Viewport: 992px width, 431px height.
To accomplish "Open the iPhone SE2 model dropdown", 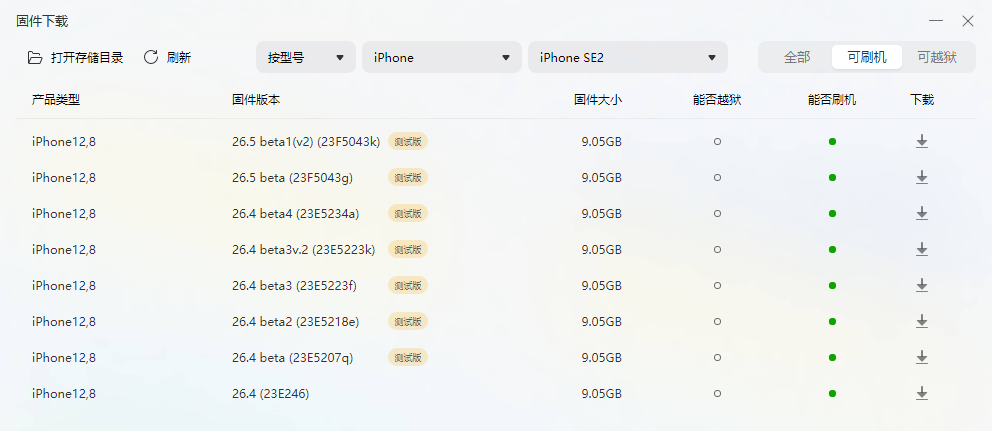I will point(627,57).
